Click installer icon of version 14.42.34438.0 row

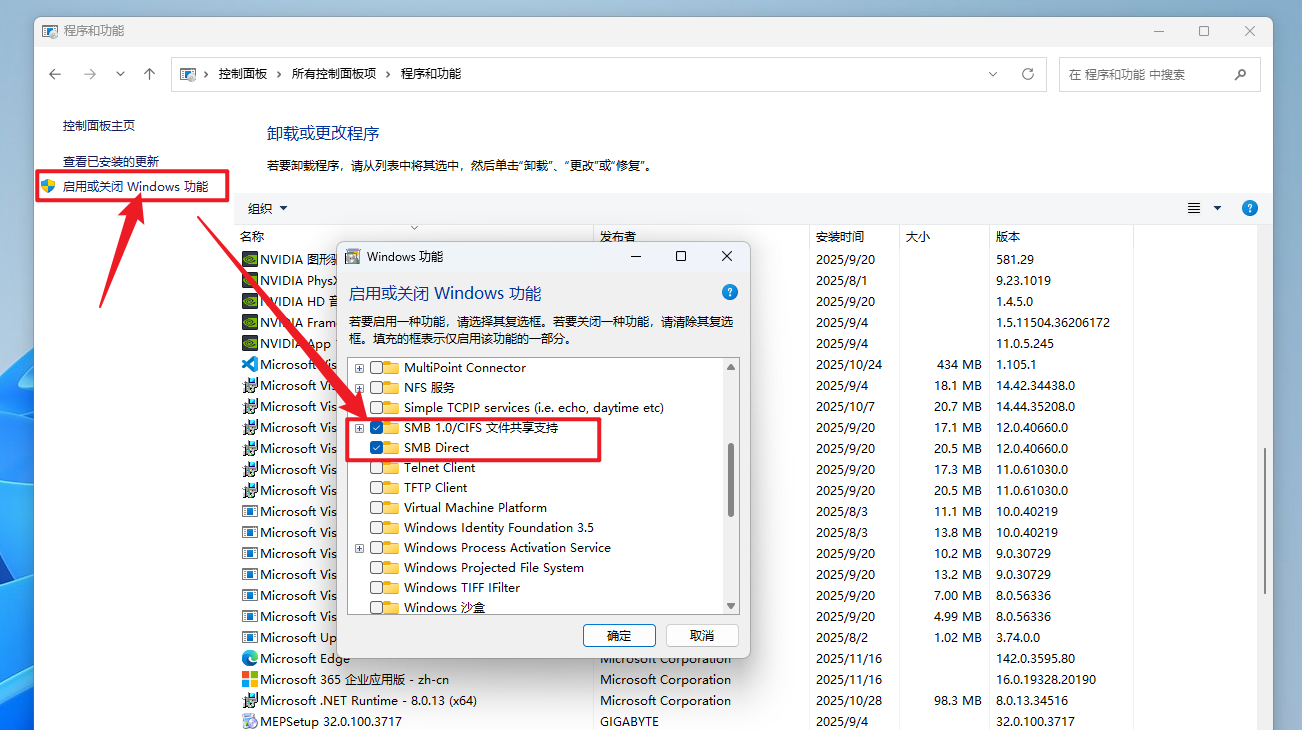click(250, 385)
